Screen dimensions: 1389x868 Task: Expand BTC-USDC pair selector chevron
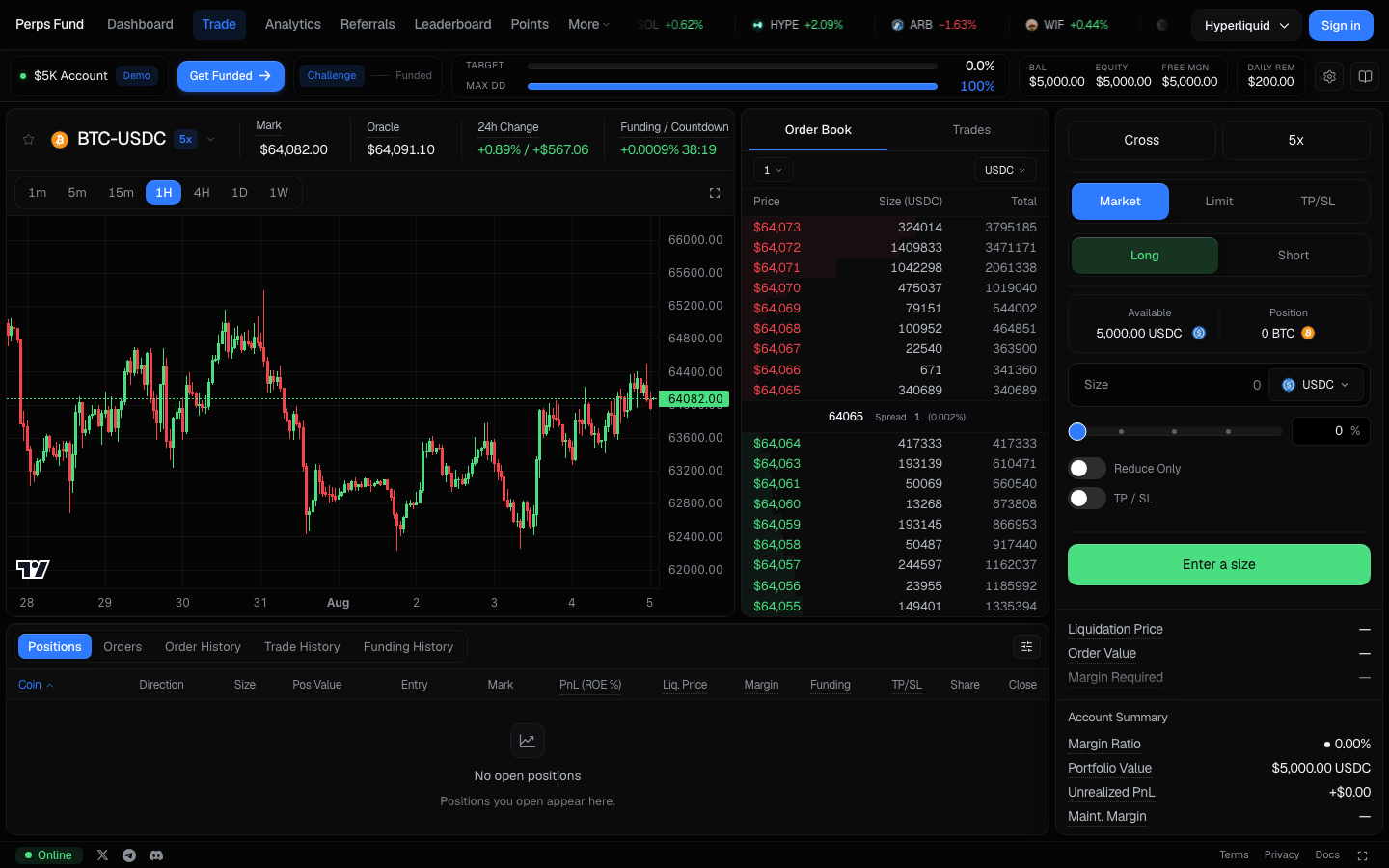pos(210,140)
